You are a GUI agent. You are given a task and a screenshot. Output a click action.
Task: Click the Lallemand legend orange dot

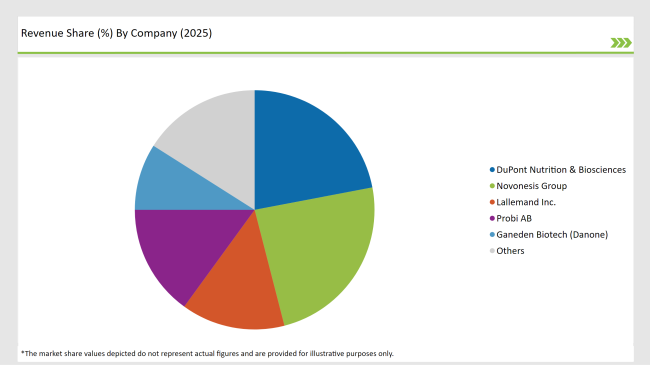(x=492, y=202)
